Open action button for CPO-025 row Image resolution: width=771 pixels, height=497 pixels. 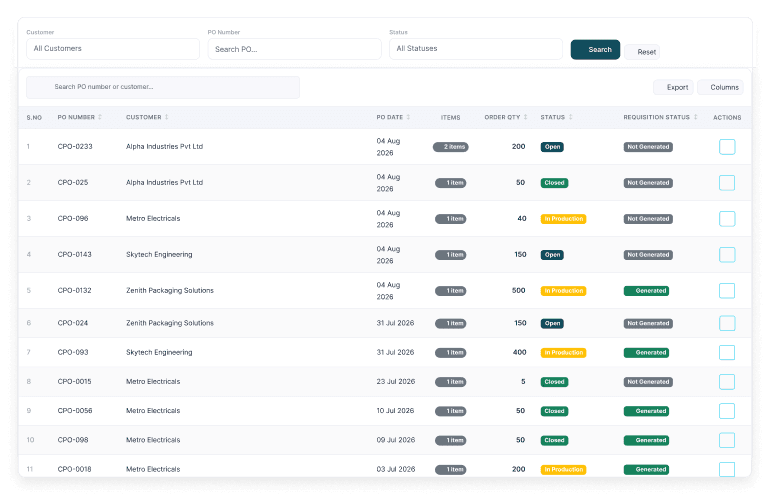point(727,182)
